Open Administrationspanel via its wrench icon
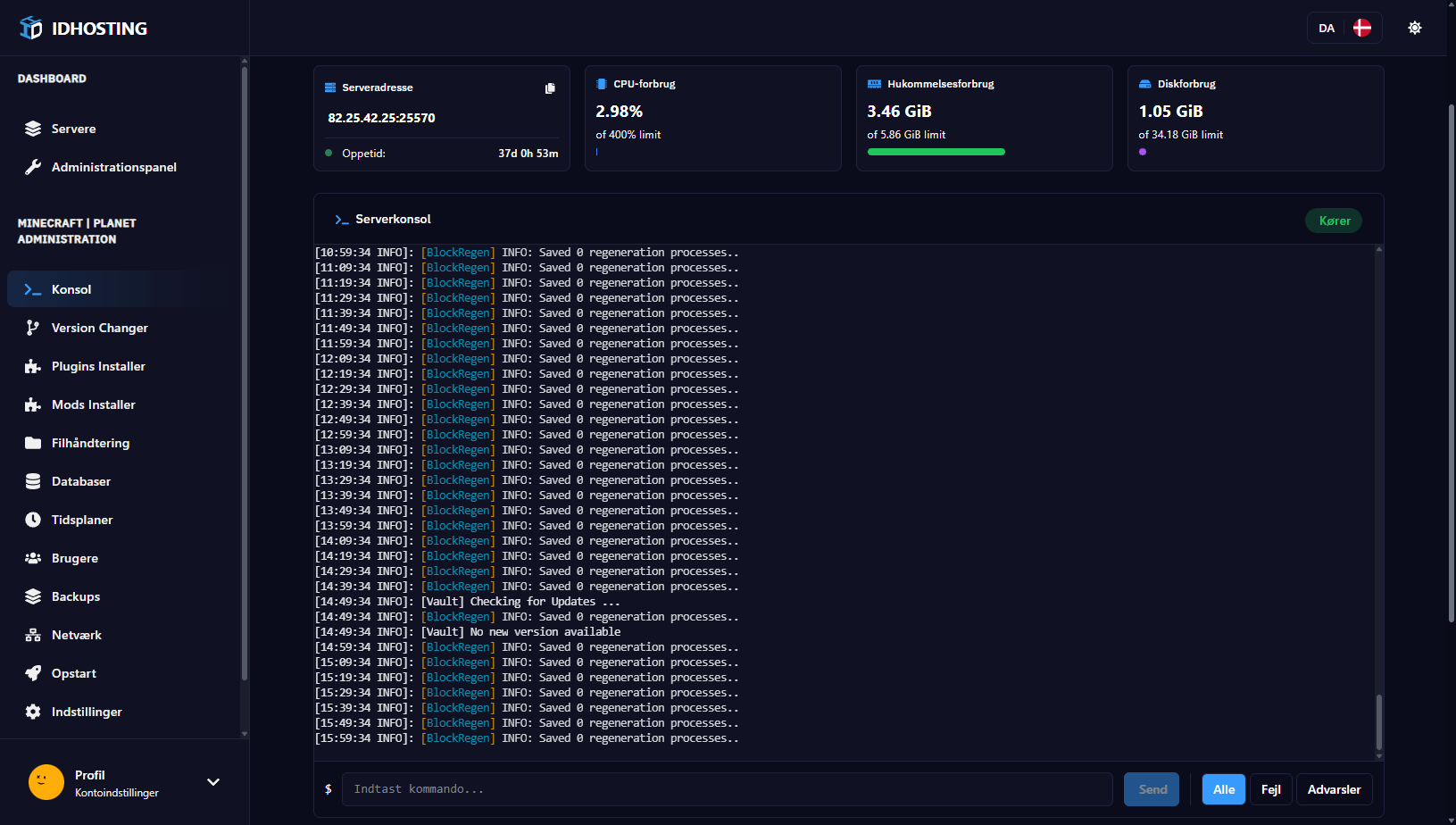Image resolution: width=1456 pixels, height=825 pixels. [33, 167]
